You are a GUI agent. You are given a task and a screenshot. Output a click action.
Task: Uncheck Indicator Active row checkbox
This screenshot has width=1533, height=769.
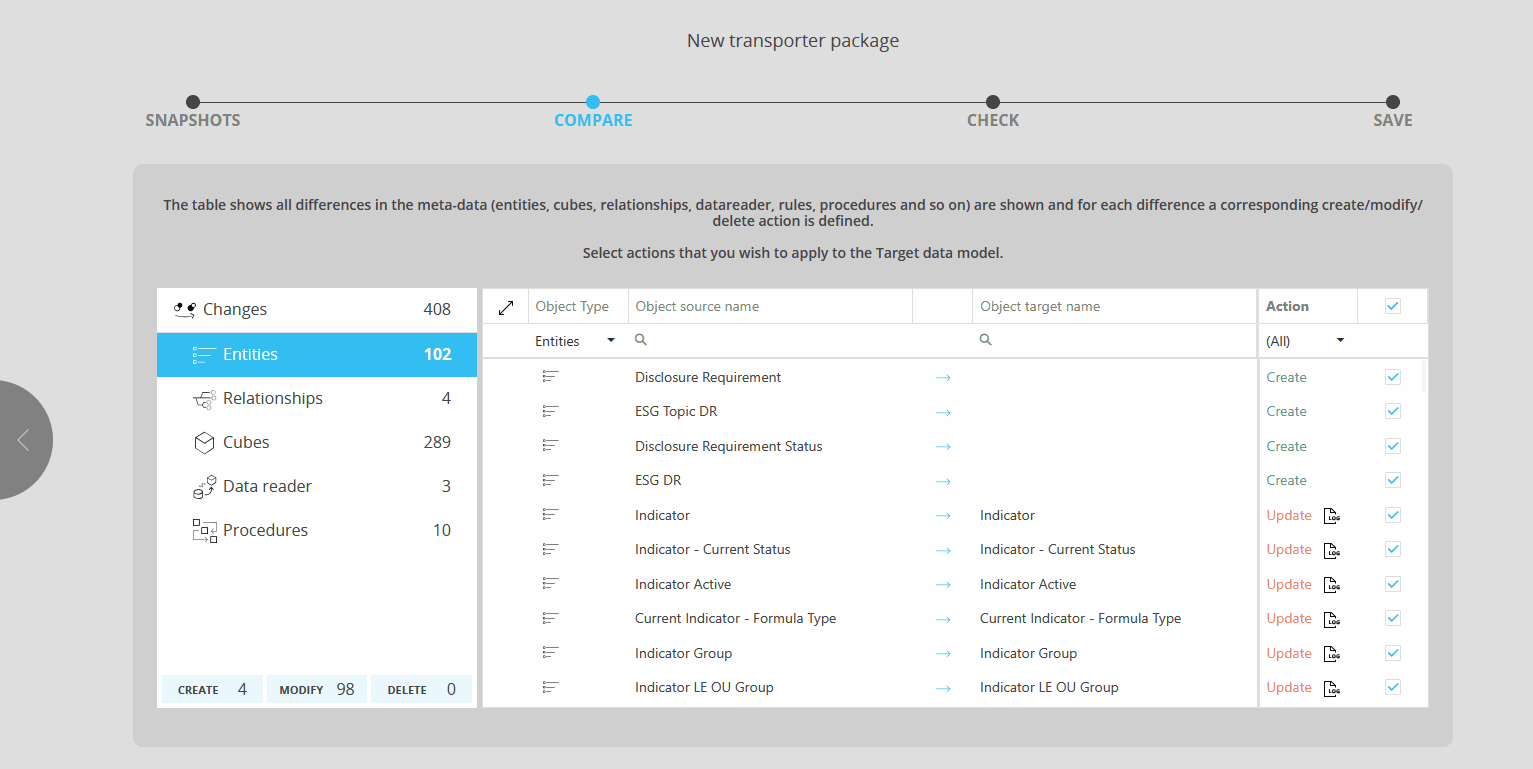click(x=1392, y=584)
